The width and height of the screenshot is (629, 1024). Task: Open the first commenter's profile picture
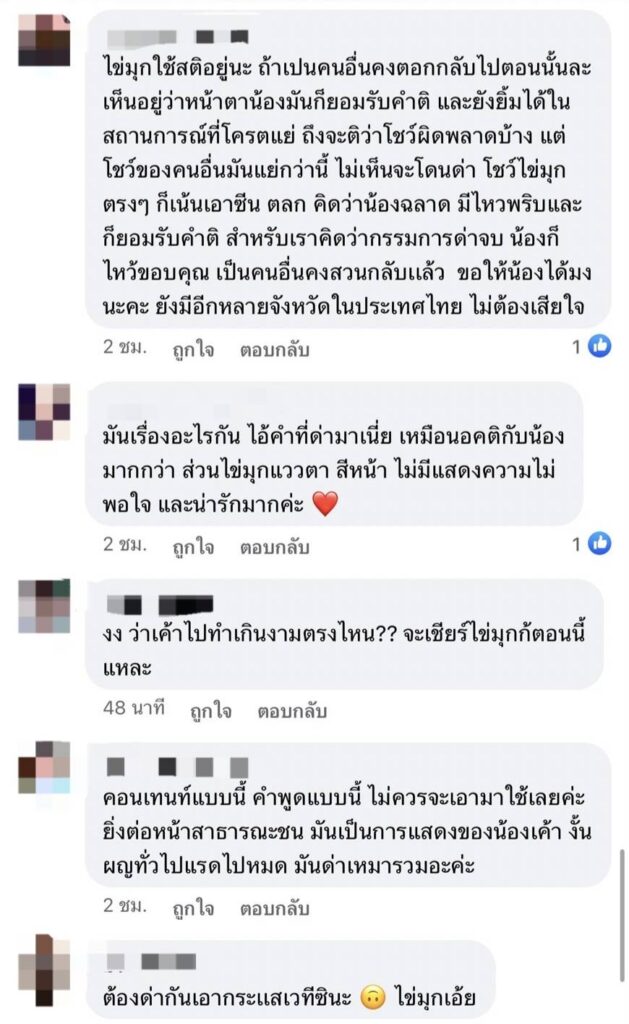tap(44, 40)
